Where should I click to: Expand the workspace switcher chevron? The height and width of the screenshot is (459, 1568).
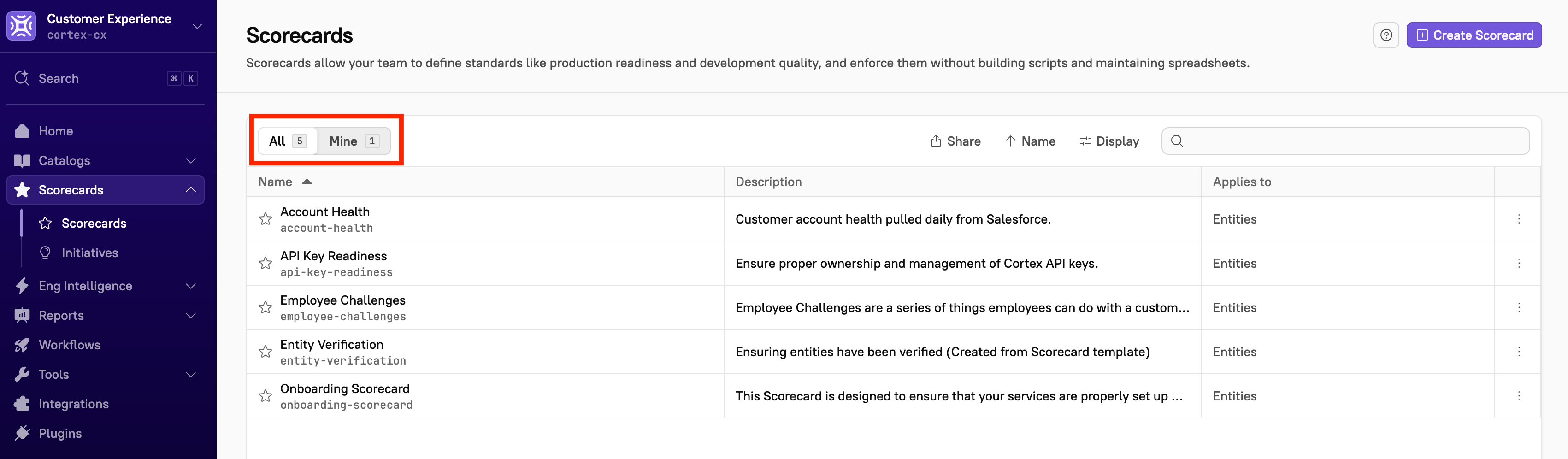(197, 26)
